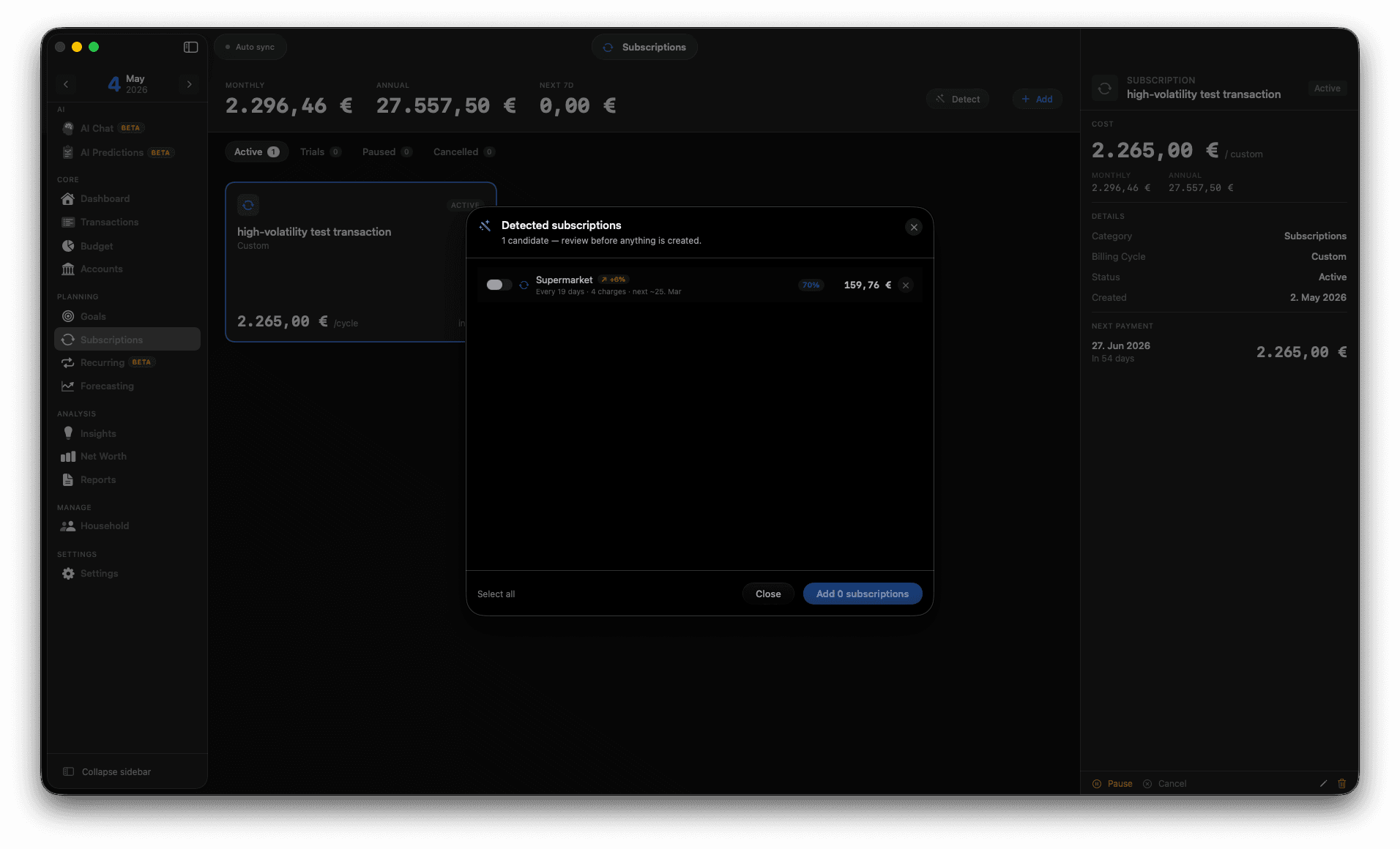The height and width of the screenshot is (849, 1400).
Task: Open Reports document icon
Action: [x=68, y=480]
